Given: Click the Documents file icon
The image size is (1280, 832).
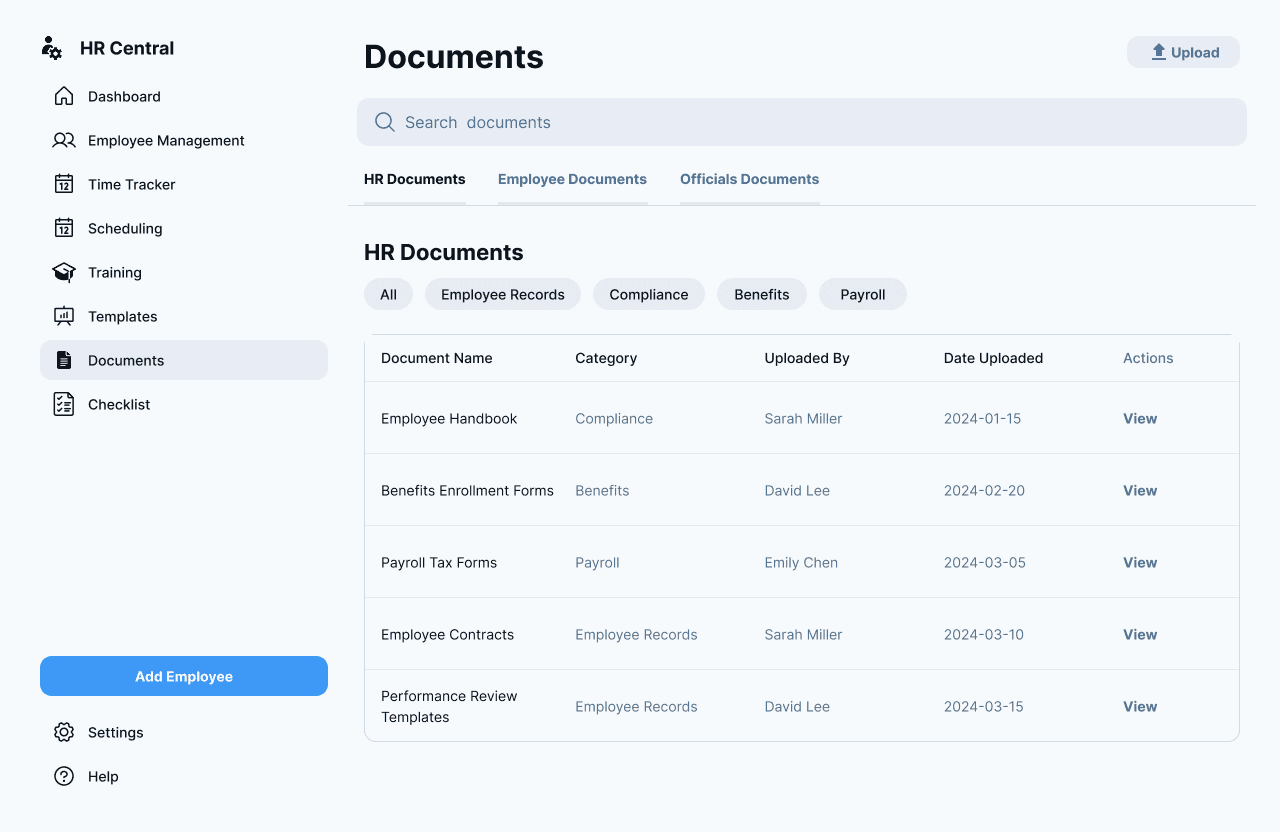Looking at the screenshot, I should (64, 360).
